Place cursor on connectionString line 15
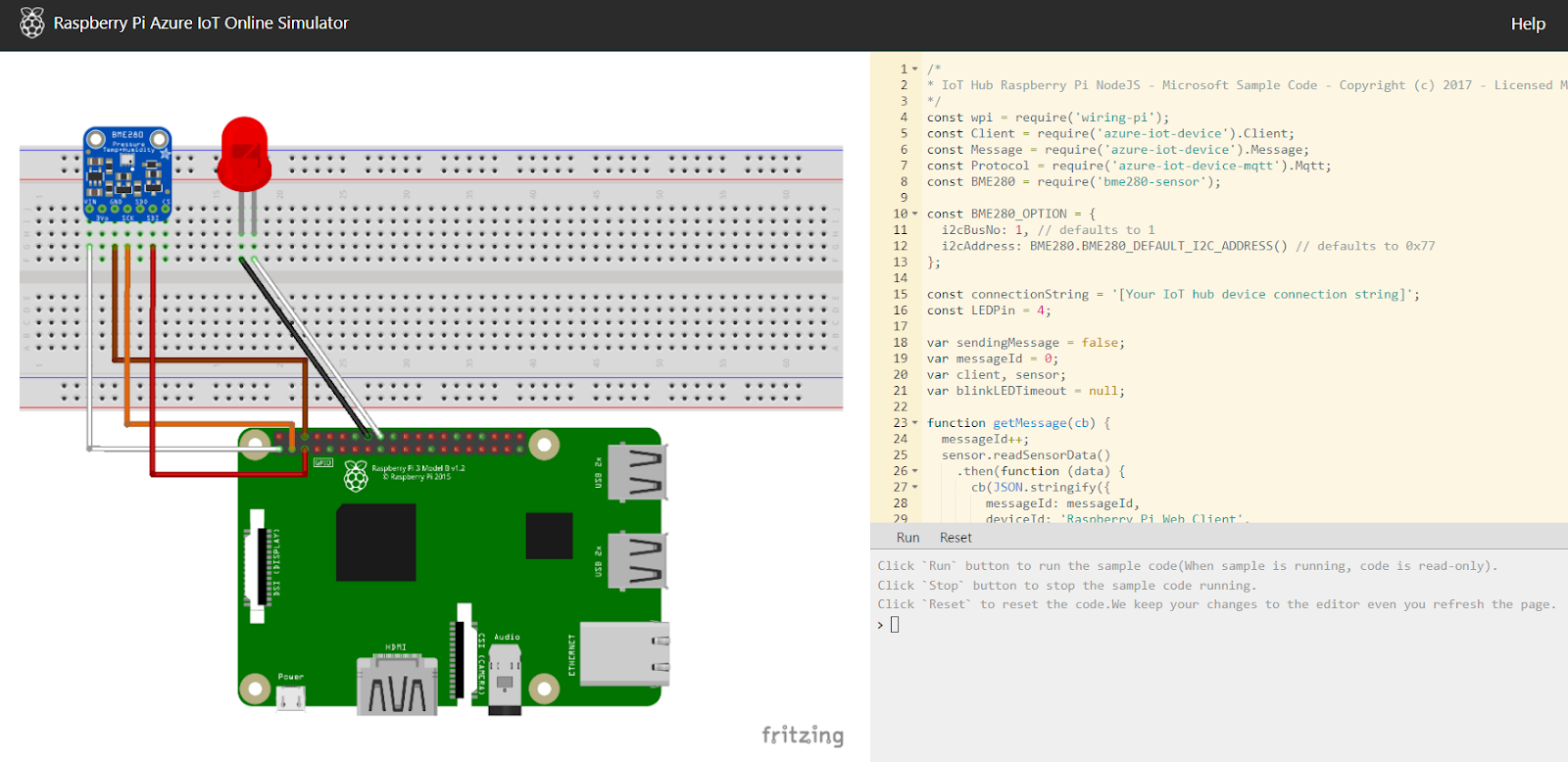This screenshot has height=762, width=1568. coord(1173,294)
